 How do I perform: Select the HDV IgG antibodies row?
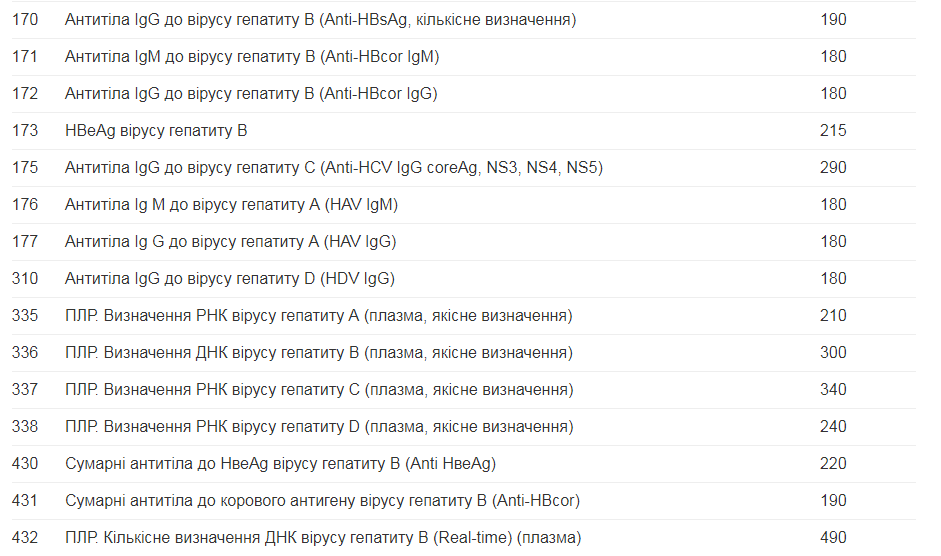(x=230, y=279)
